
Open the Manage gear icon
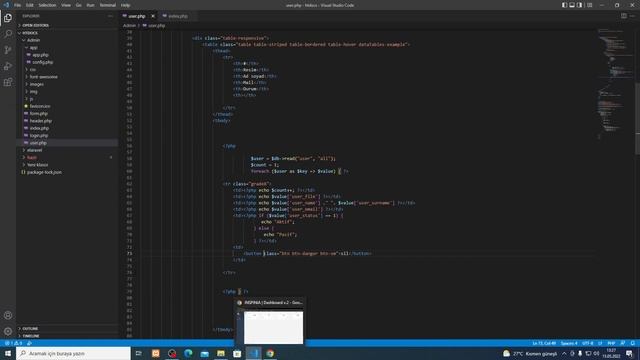8,331
